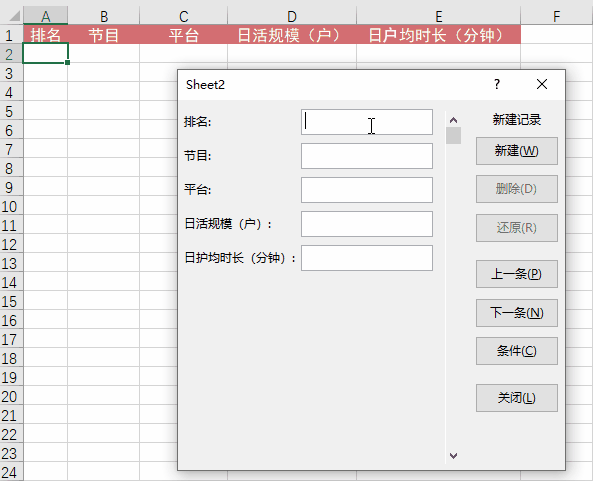593x481 pixels.
Task: Click the selected cell A2
Action: pos(45,53)
